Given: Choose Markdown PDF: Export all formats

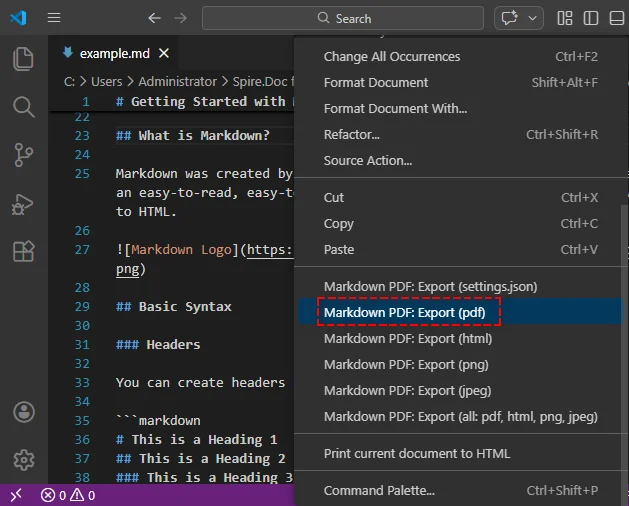Looking at the screenshot, I should pyautogui.click(x=461, y=417).
